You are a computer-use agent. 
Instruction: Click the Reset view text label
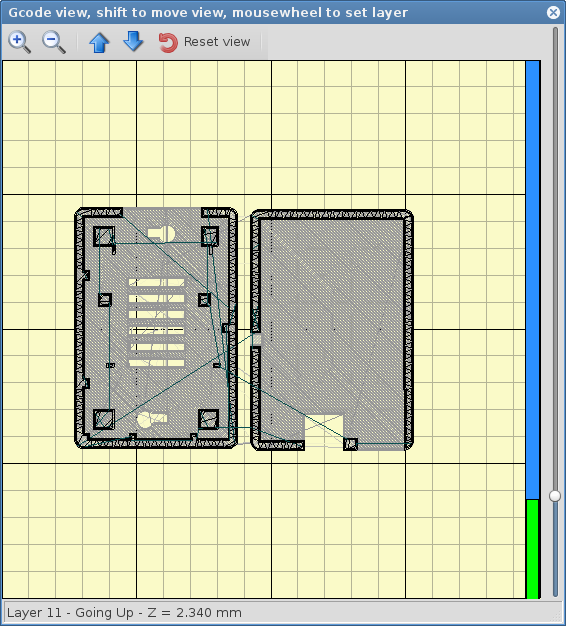pyautogui.click(x=217, y=42)
